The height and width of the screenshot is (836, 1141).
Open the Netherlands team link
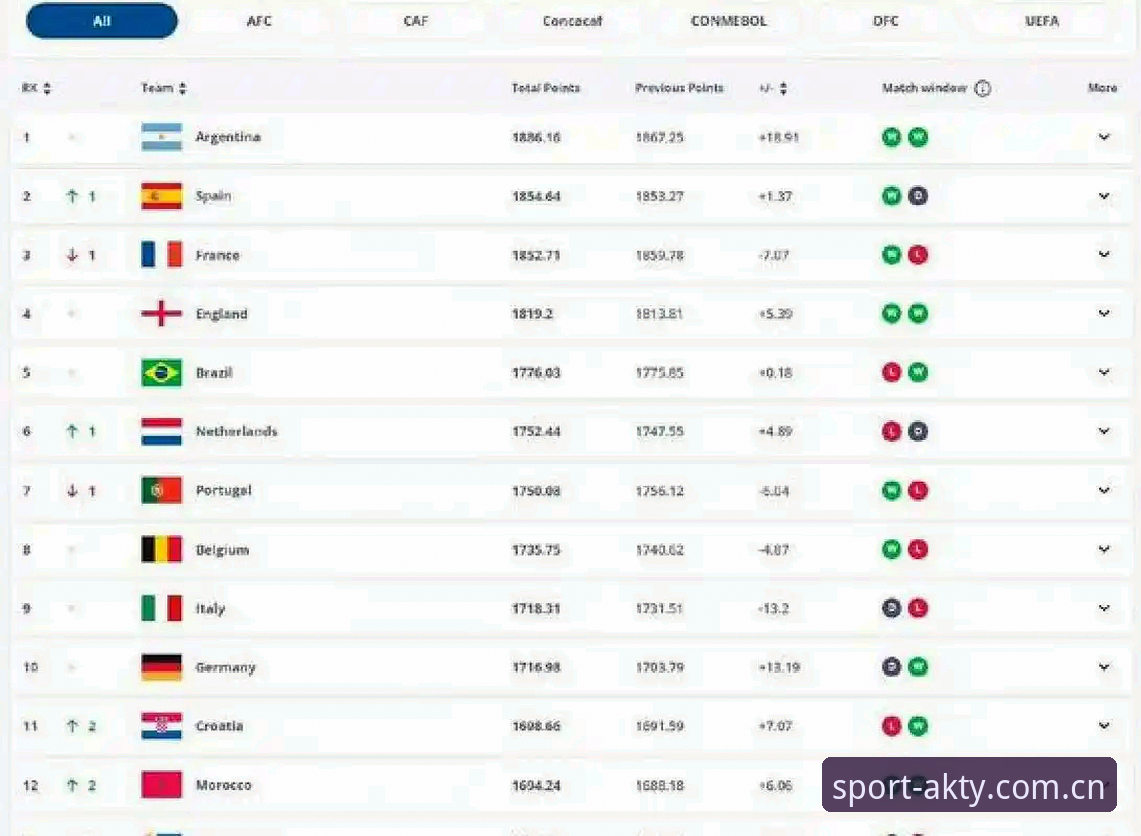[236, 431]
